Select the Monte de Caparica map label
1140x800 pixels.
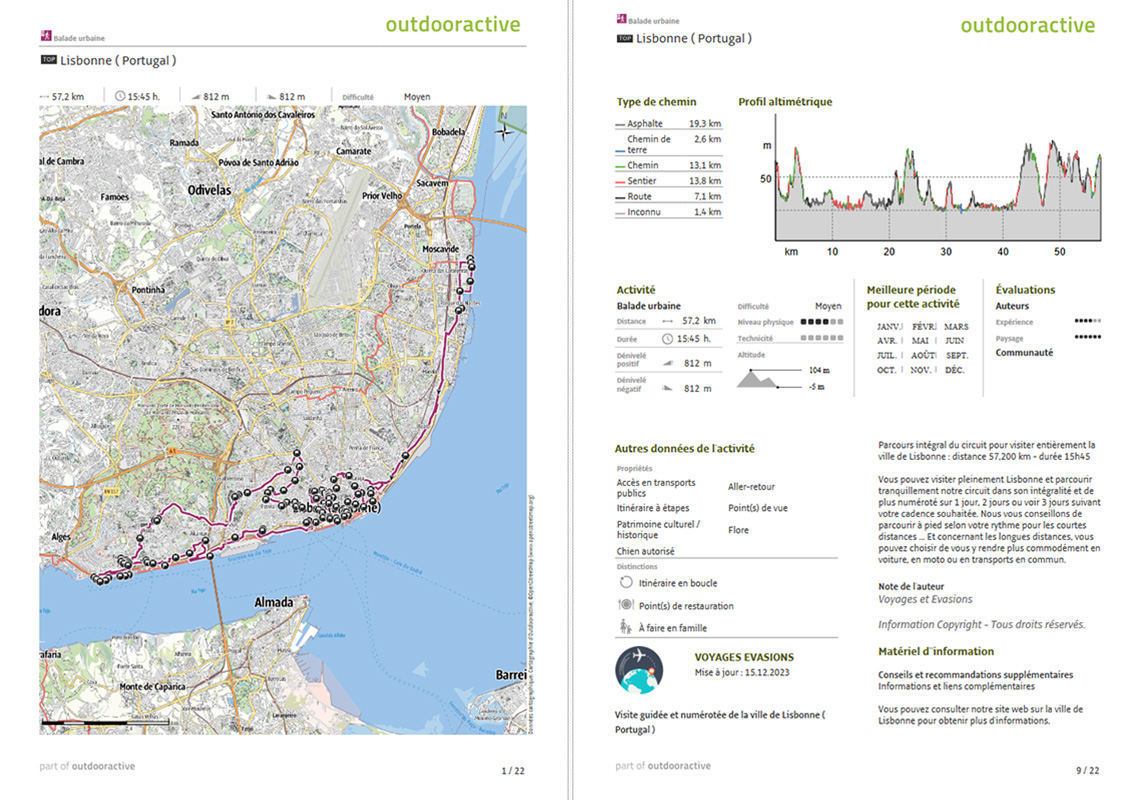(152, 687)
